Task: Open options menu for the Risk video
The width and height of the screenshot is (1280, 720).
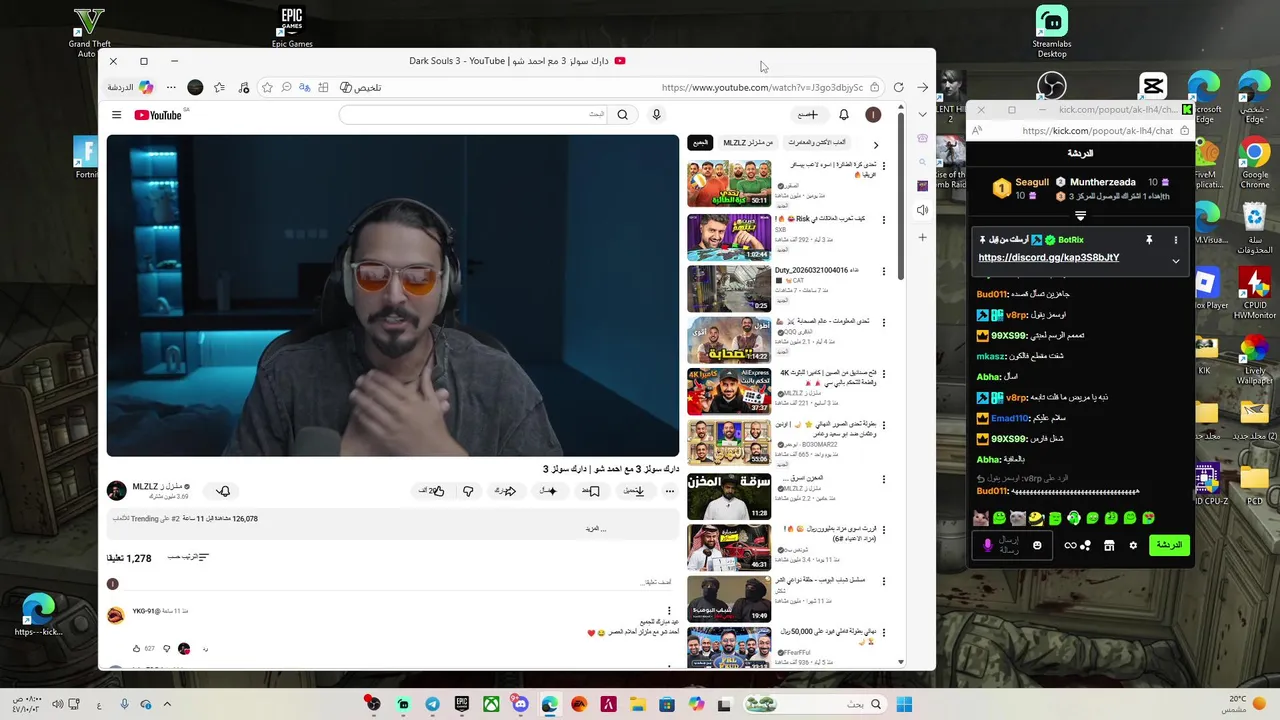Action: point(883,219)
